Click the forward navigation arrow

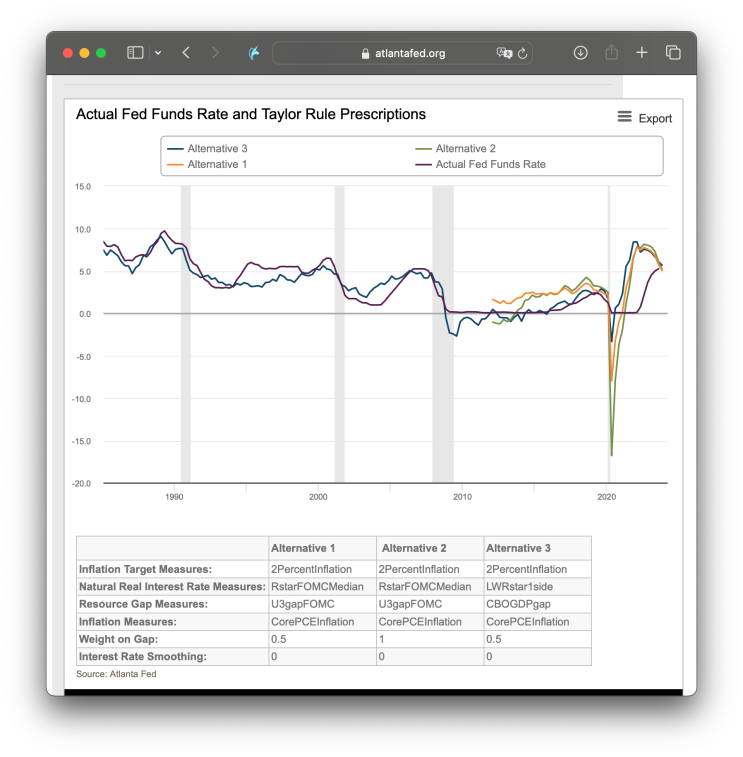(215, 53)
